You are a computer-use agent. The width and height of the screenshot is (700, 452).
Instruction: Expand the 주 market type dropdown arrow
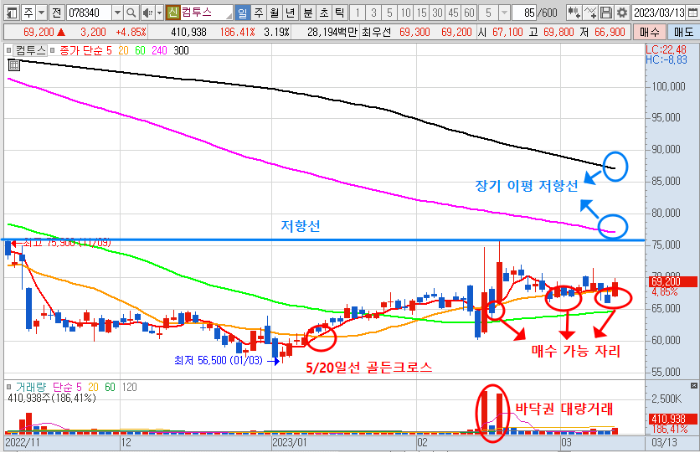41,13
